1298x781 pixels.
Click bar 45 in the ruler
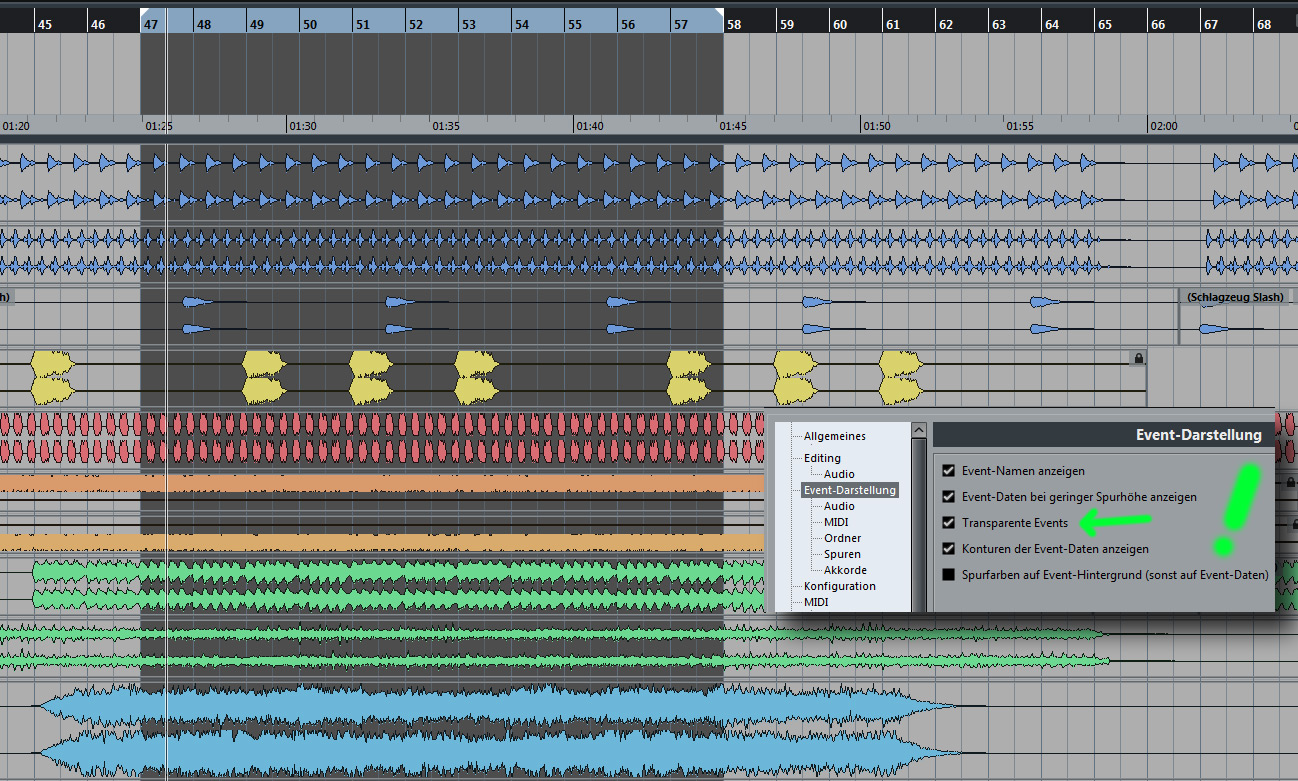pyautogui.click(x=44, y=24)
